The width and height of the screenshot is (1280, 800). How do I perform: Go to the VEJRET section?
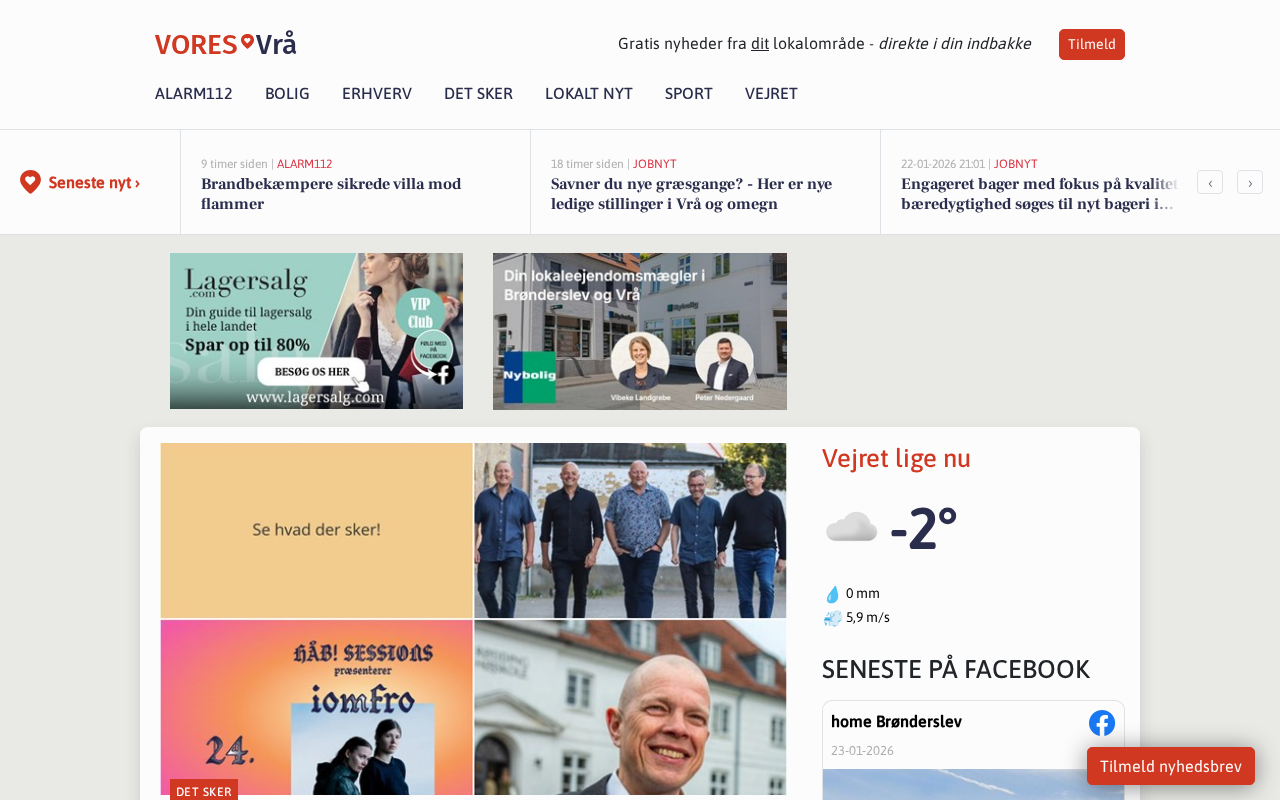coord(771,94)
